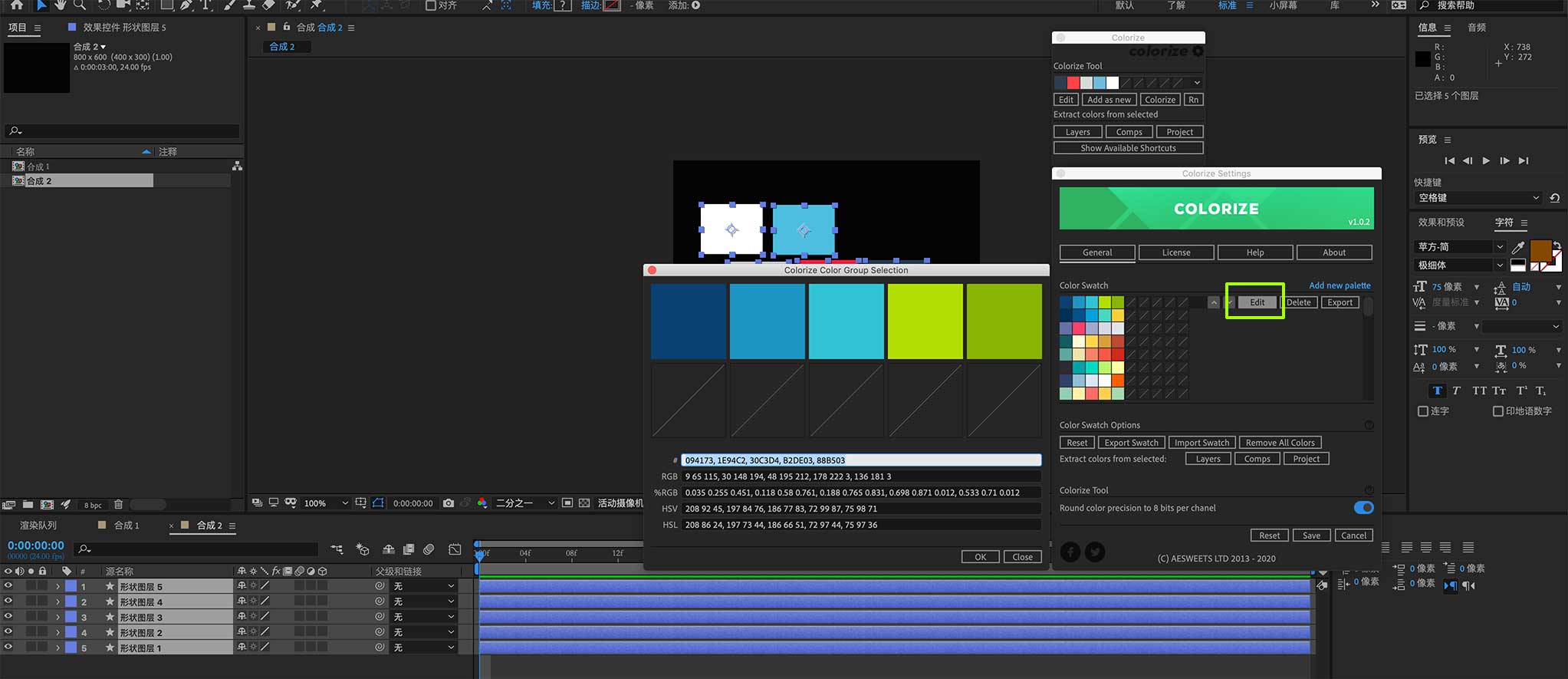Click Show Available Shortcuts button
This screenshot has height=679, width=1568.
click(1128, 148)
